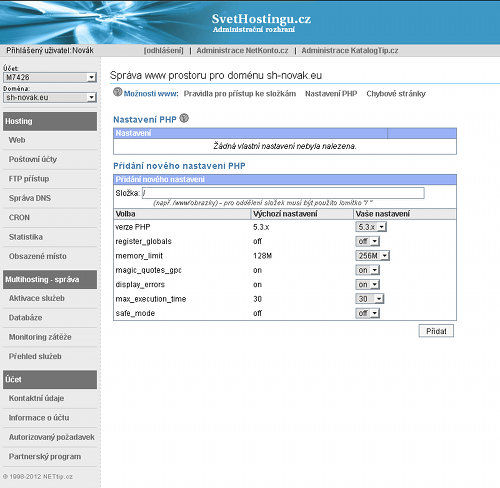Click the safe_mode option label
Viewport: 500px width, 488px height.
[135, 313]
